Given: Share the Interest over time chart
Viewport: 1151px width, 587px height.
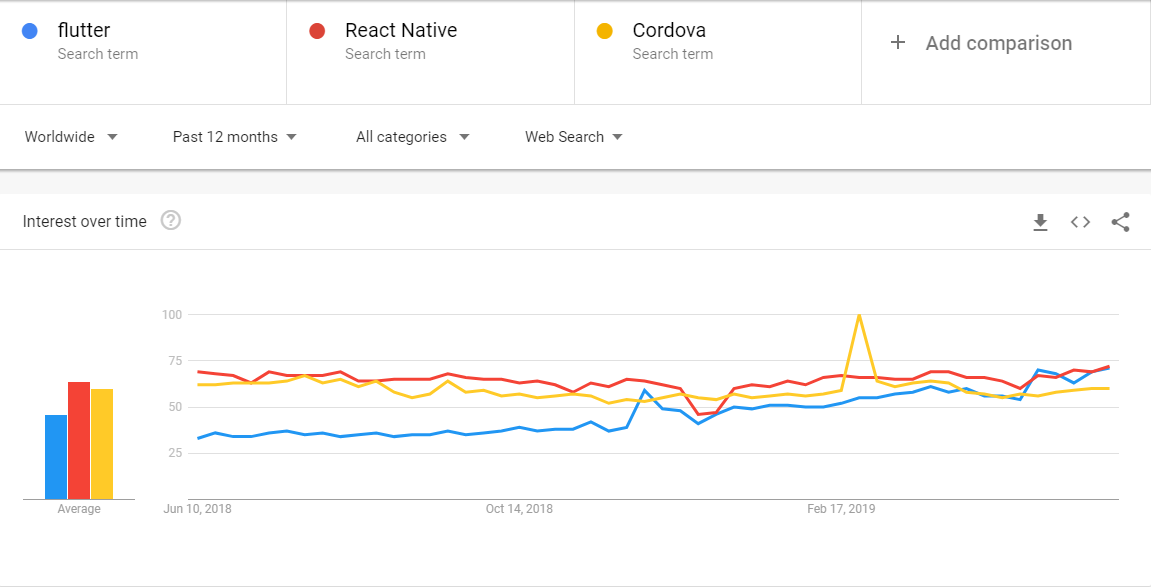Looking at the screenshot, I should click(x=1120, y=222).
